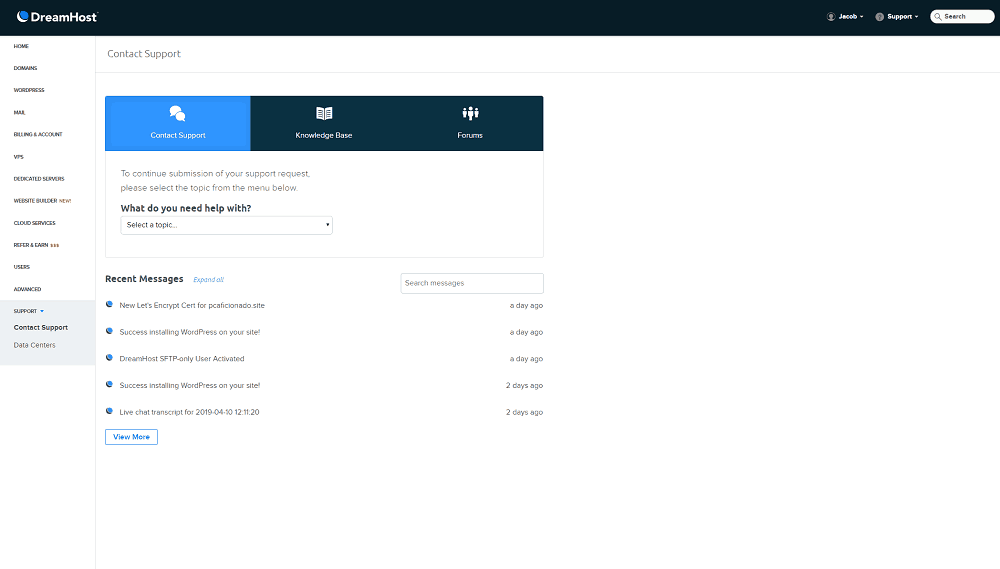Open Domains in the sidebar
The height and width of the screenshot is (569, 1000).
coord(26,68)
